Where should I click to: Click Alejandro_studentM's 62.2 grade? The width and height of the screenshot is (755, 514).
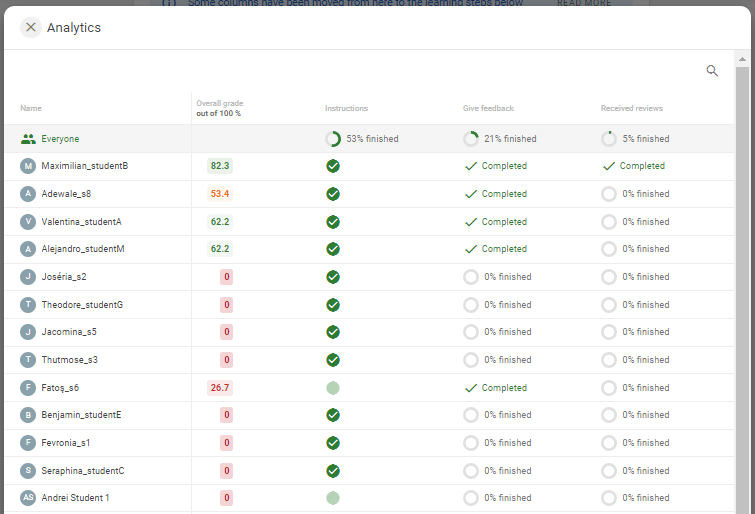tap(220, 249)
